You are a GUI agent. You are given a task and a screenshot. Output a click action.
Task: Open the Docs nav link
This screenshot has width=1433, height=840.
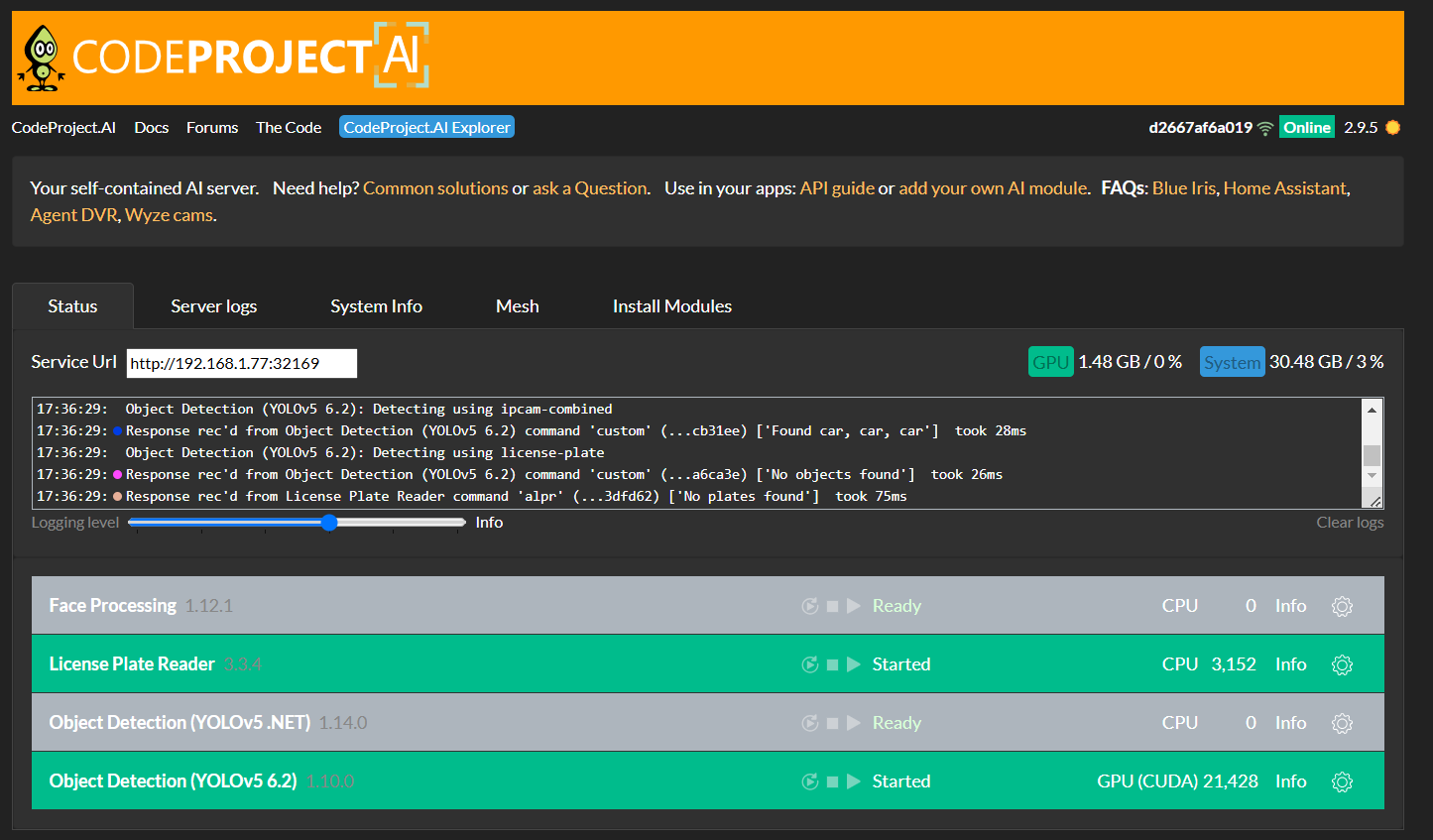(152, 127)
